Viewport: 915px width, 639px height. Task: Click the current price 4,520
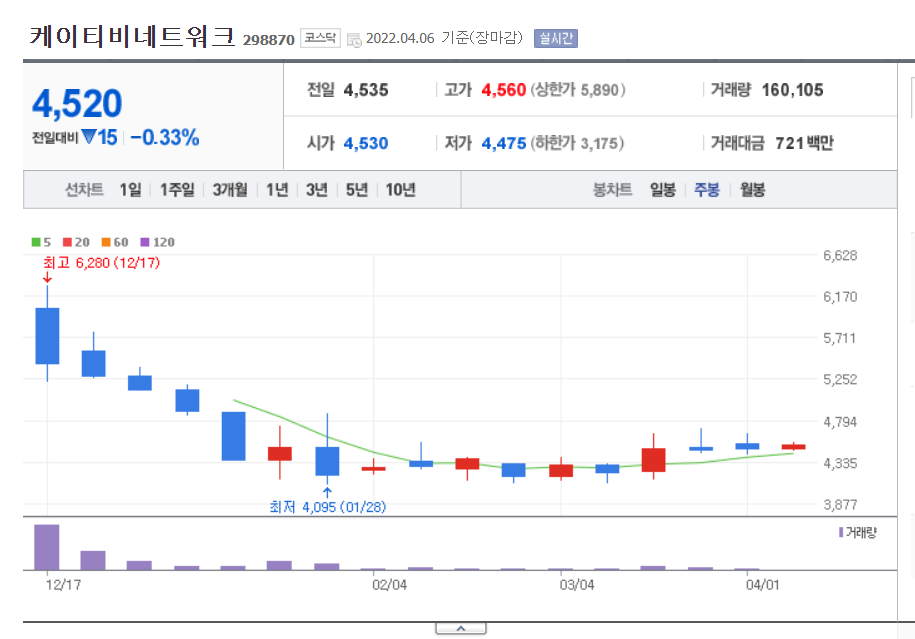click(77, 103)
